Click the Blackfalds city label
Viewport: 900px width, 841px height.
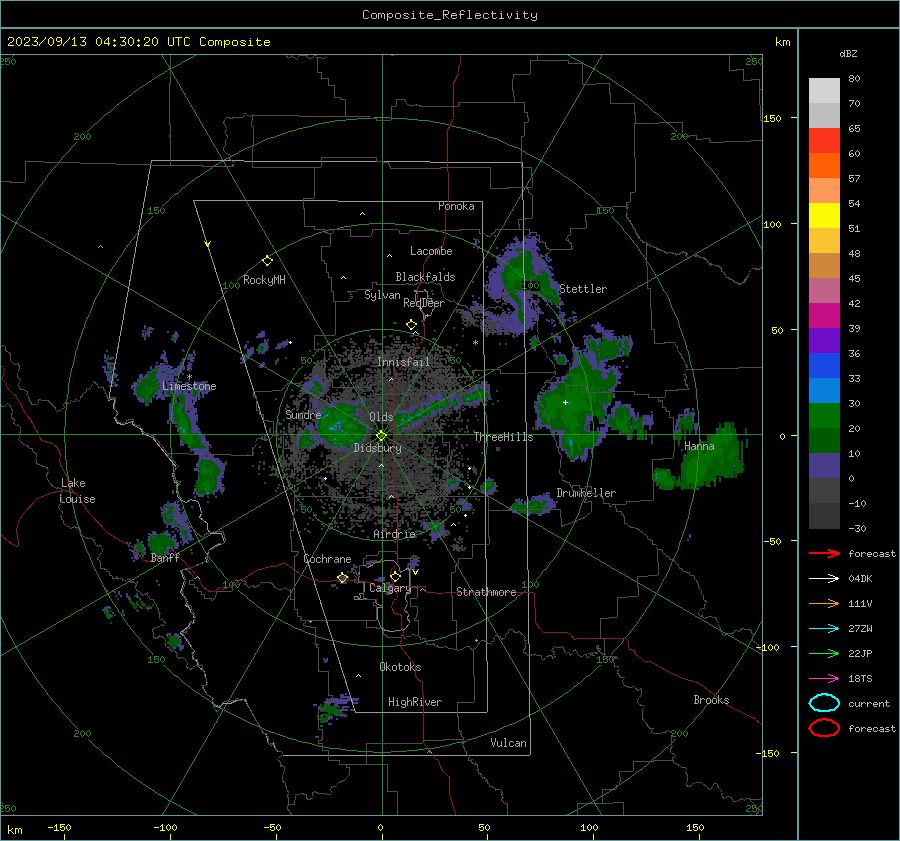[425, 277]
